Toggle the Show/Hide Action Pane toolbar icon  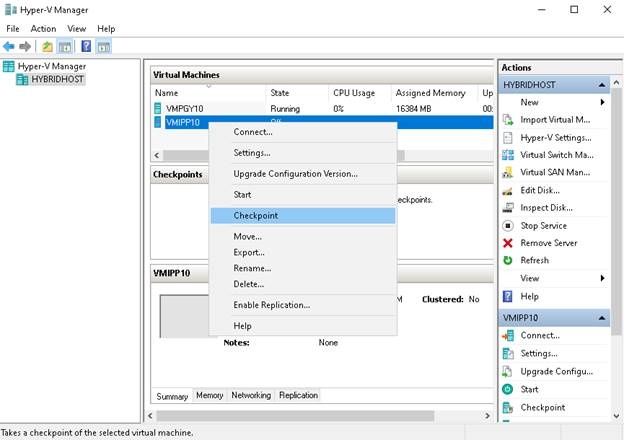click(103, 47)
